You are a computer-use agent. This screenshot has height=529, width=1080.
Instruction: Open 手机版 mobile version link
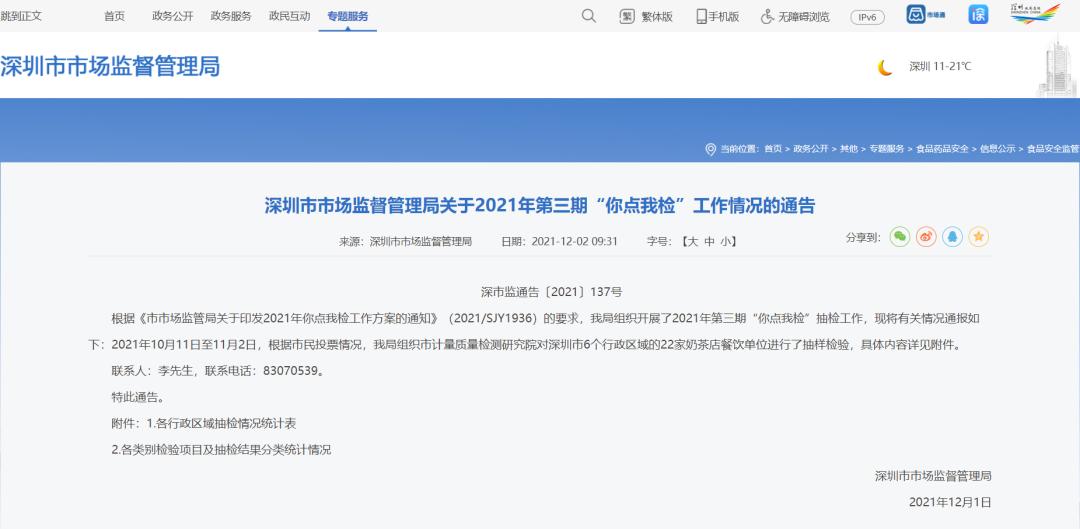click(718, 17)
